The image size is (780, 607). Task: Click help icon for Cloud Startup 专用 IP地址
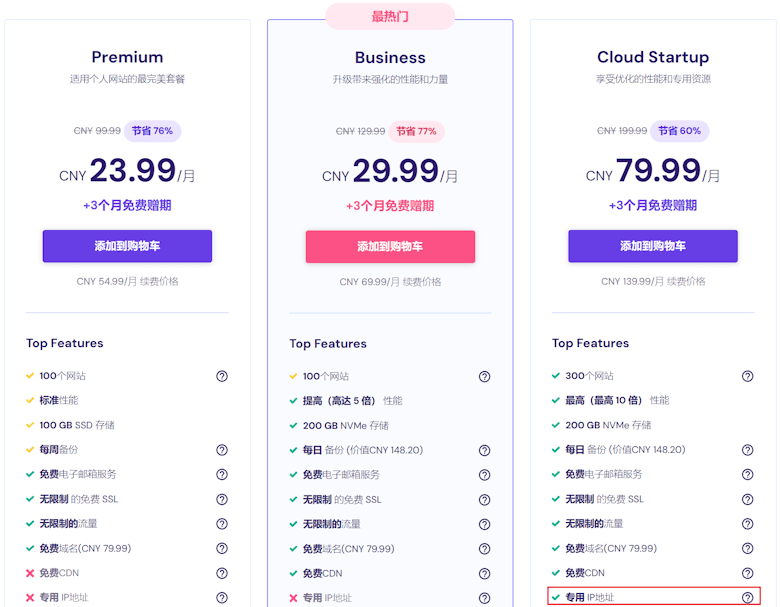click(x=747, y=597)
